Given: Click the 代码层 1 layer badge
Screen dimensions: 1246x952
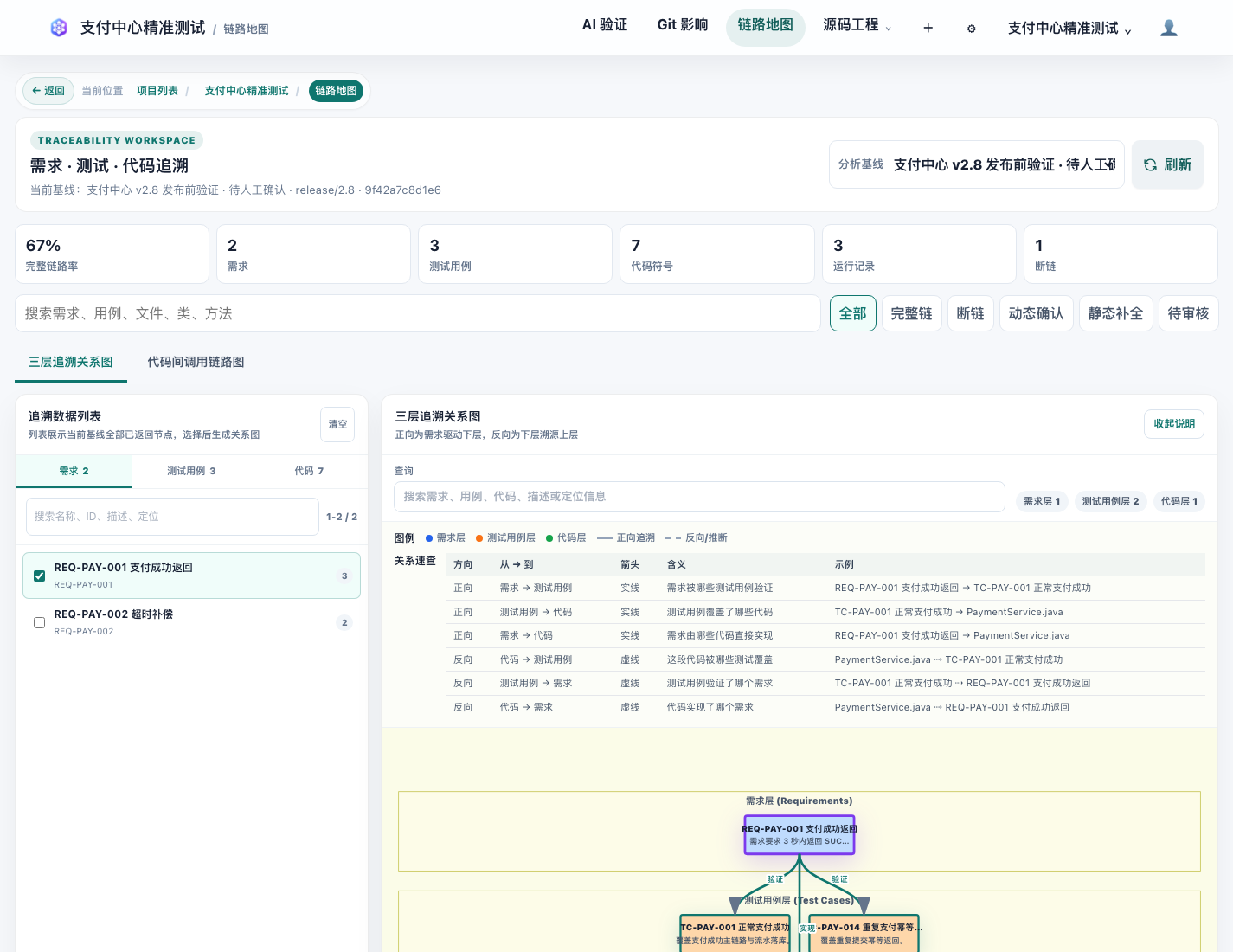Looking at the screenshot, I should [x=1179, y=501].
